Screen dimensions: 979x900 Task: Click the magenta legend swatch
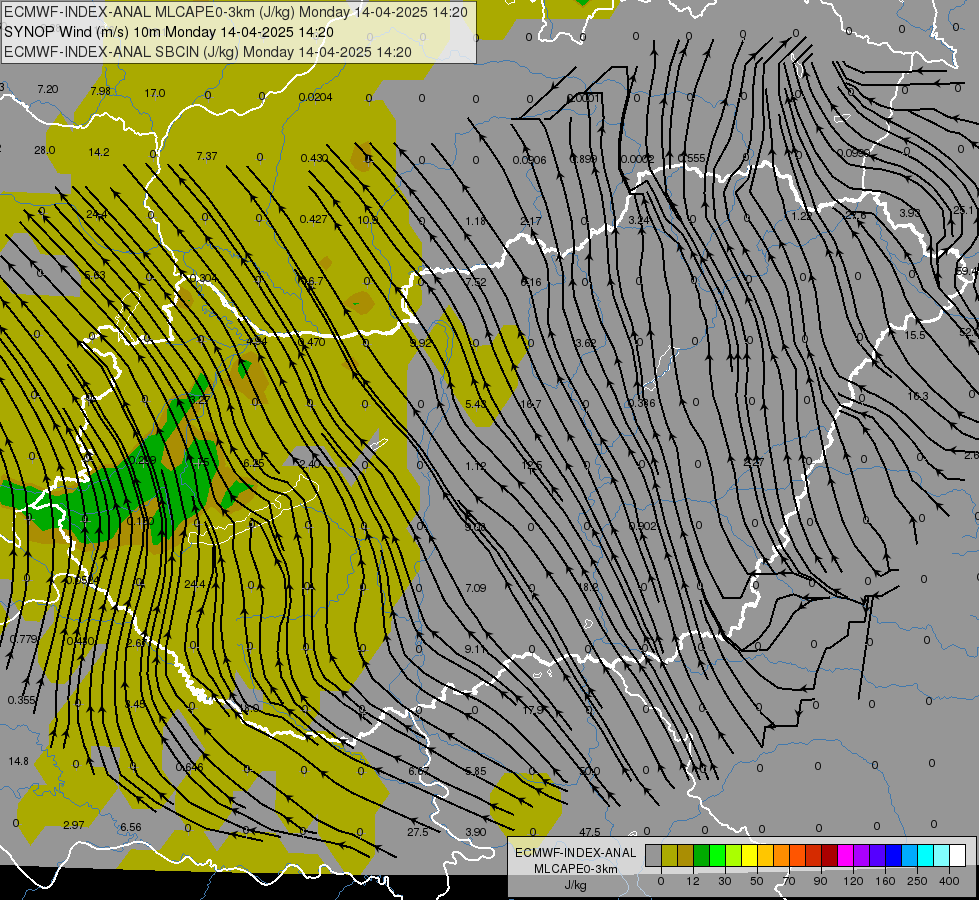tap(846, 856)
